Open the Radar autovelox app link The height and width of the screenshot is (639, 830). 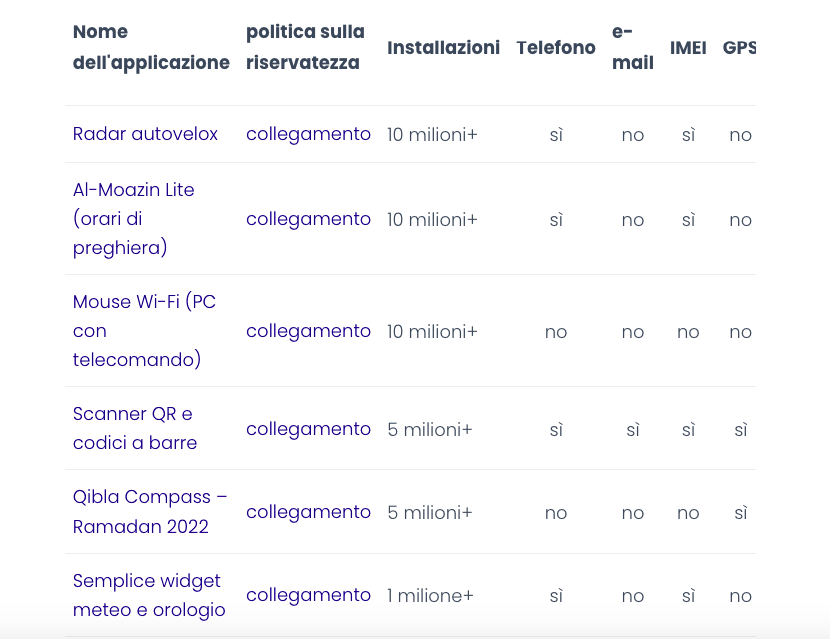[x=145, y=134]
